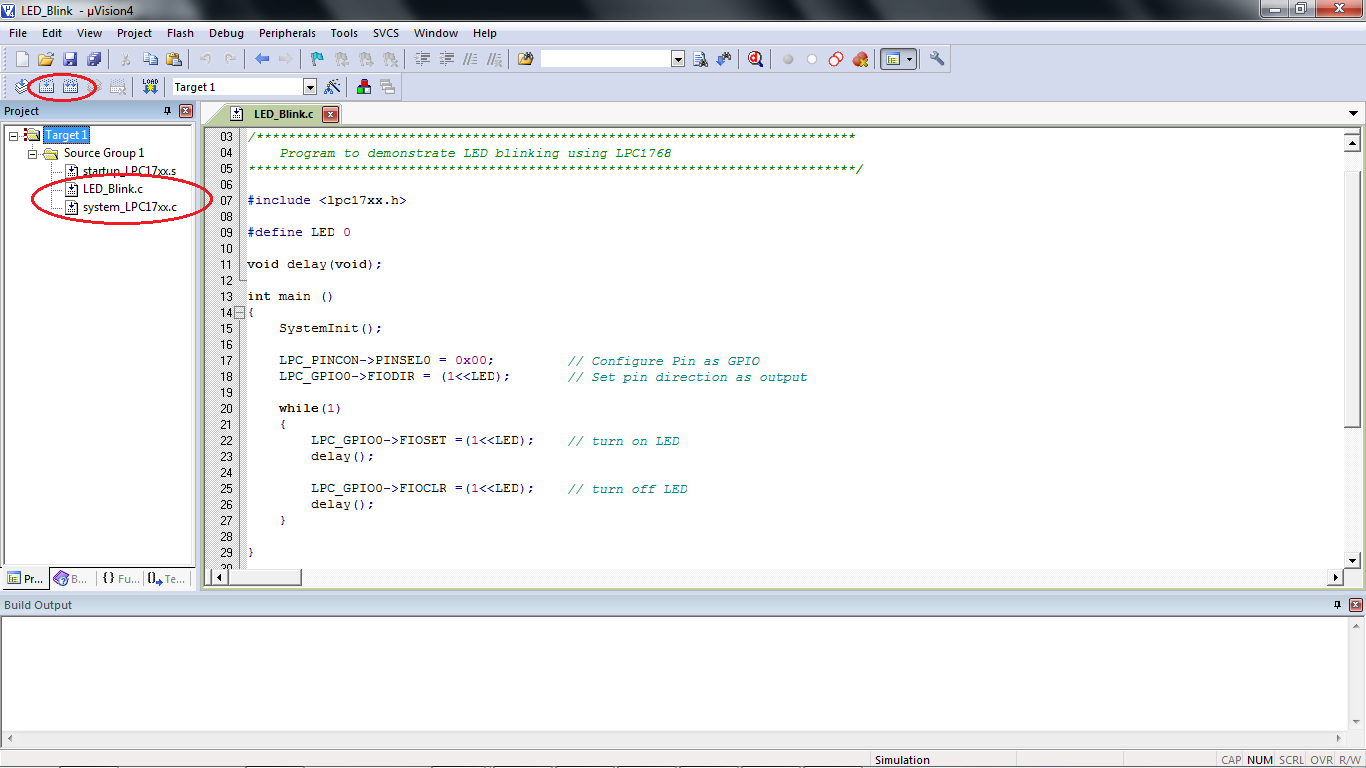The height and width of the screenshot is (768, 1366).
Task: Click the Build target icon
Action: (46, 87)
